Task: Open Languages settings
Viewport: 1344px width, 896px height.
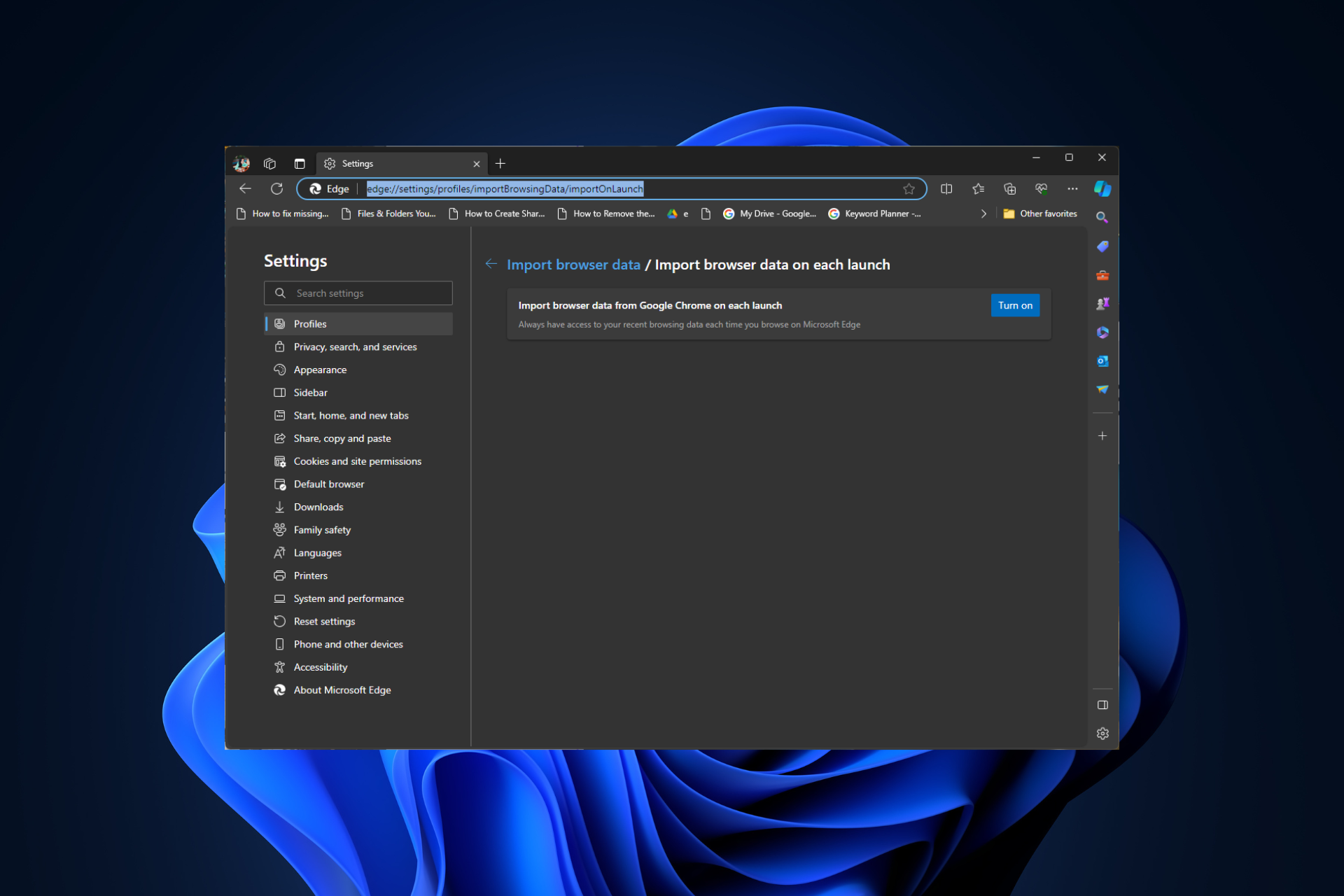Action: 358,553
